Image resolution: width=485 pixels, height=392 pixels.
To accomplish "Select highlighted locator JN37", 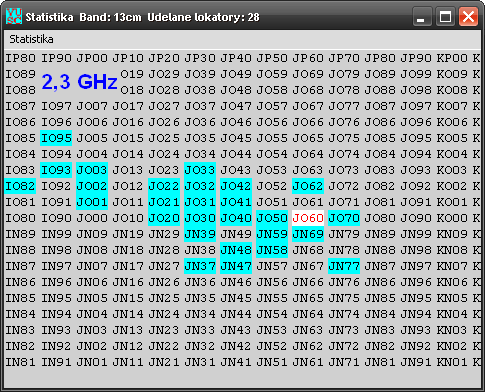I will click(200, 266).
